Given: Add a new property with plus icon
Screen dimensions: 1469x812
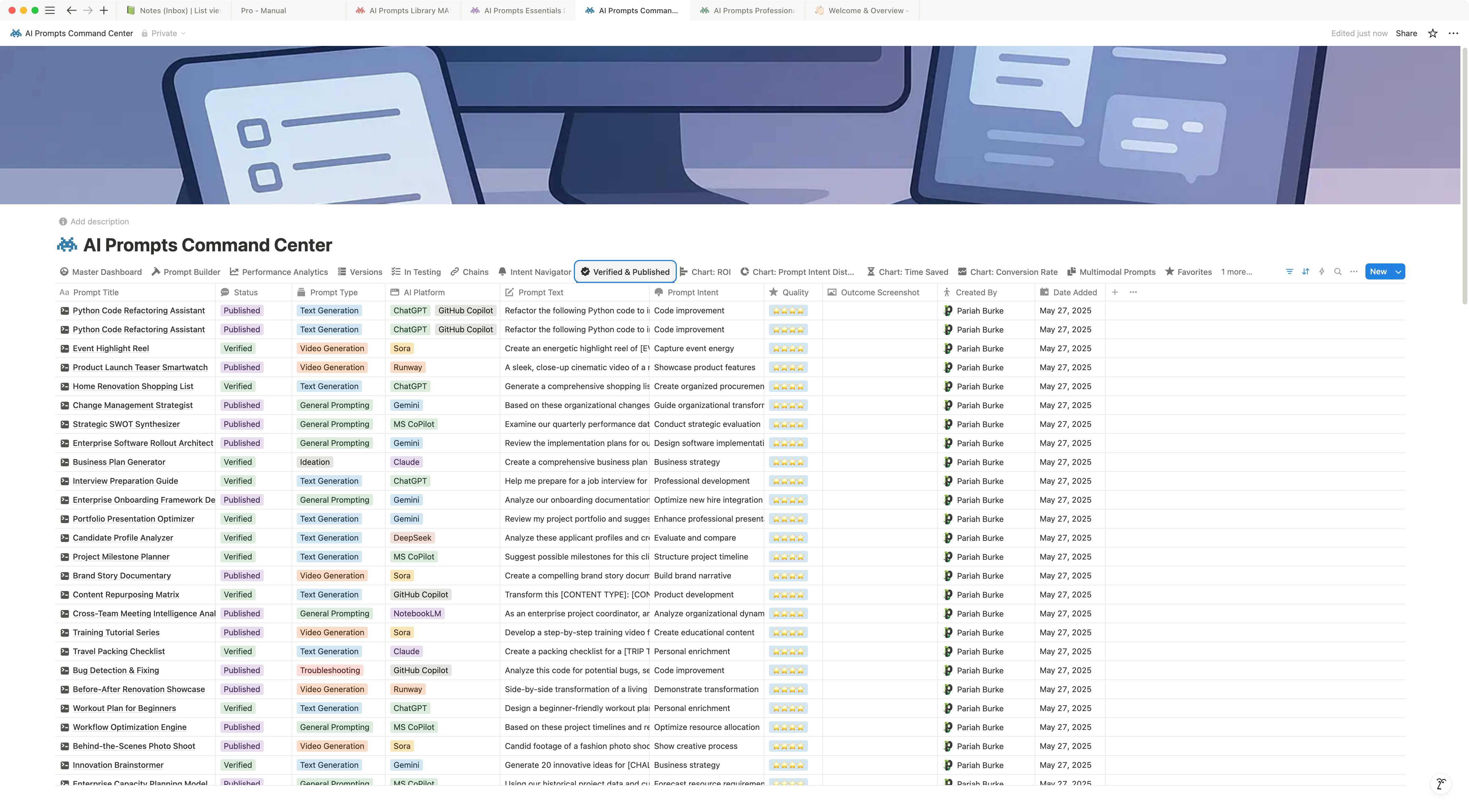Looking at the screenshot, I should click(x=1115, y=292).
